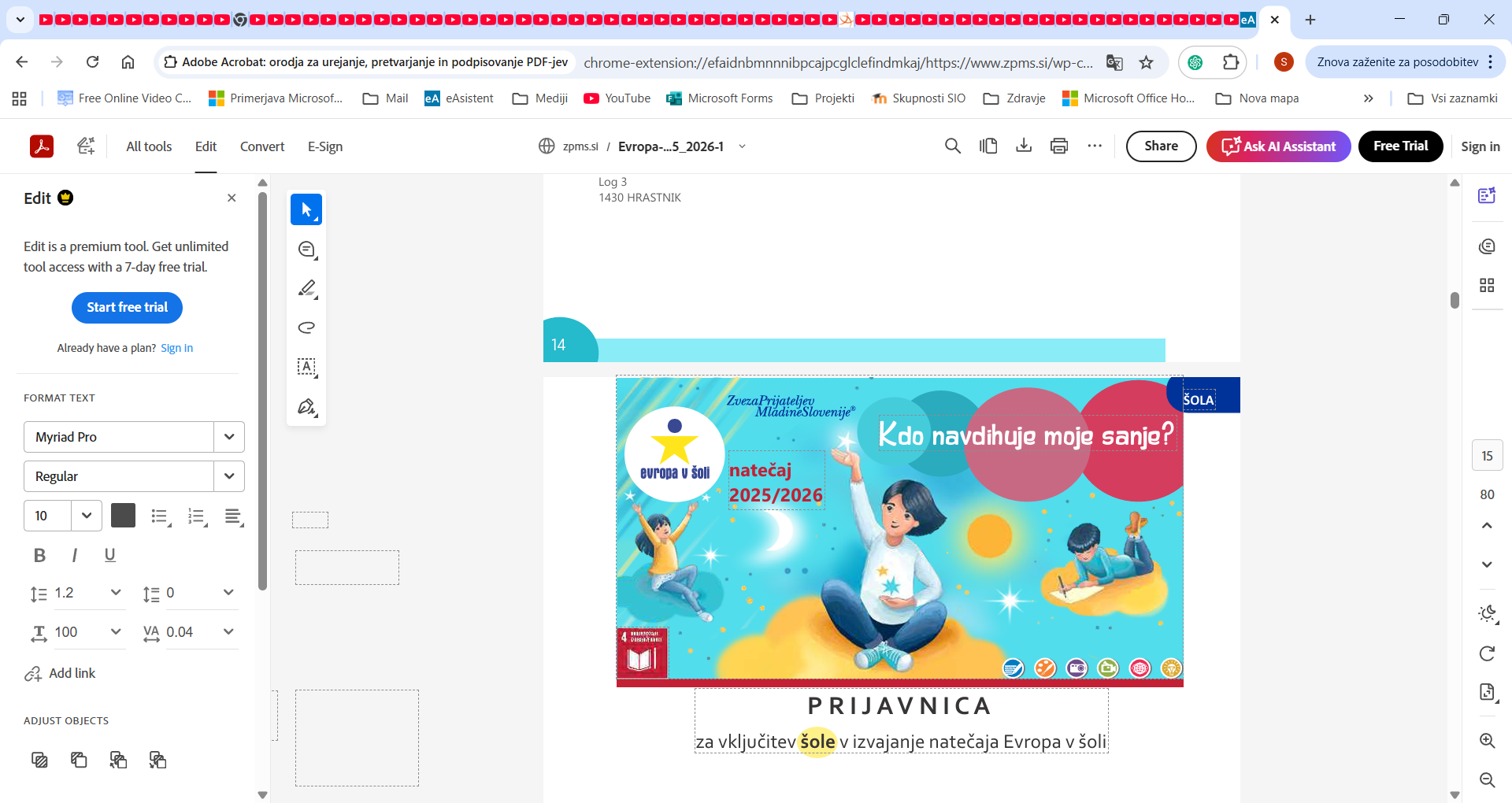Select the arrow selection tool

tap(306, 209)
